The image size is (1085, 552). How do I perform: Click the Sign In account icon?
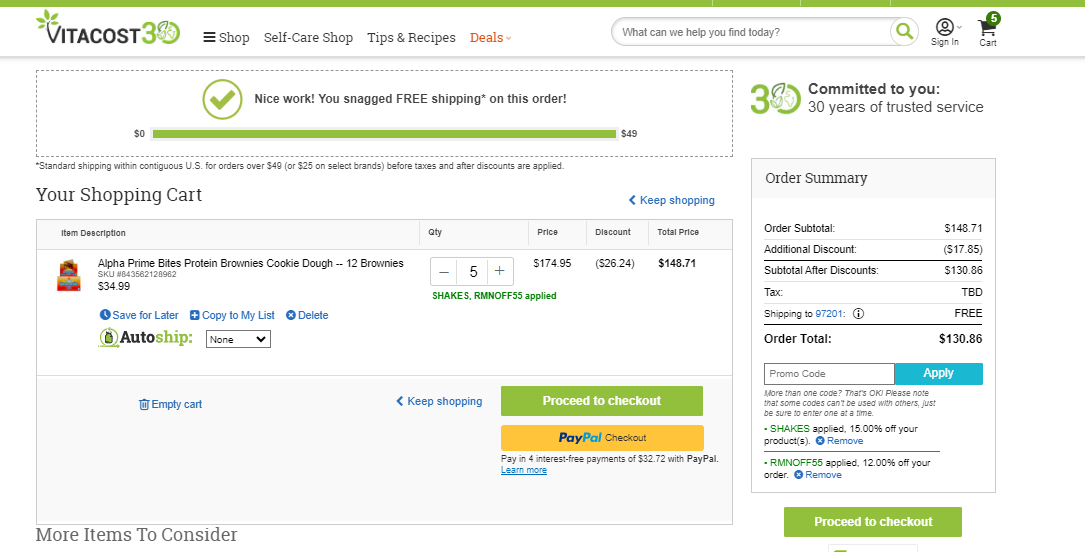(x=945, y=32)
